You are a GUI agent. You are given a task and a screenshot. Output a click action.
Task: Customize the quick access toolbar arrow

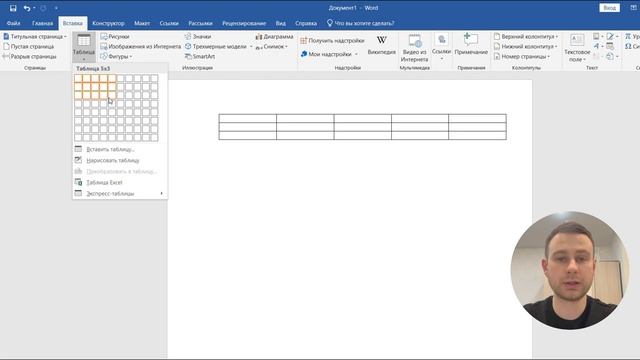tap(56, 8)
